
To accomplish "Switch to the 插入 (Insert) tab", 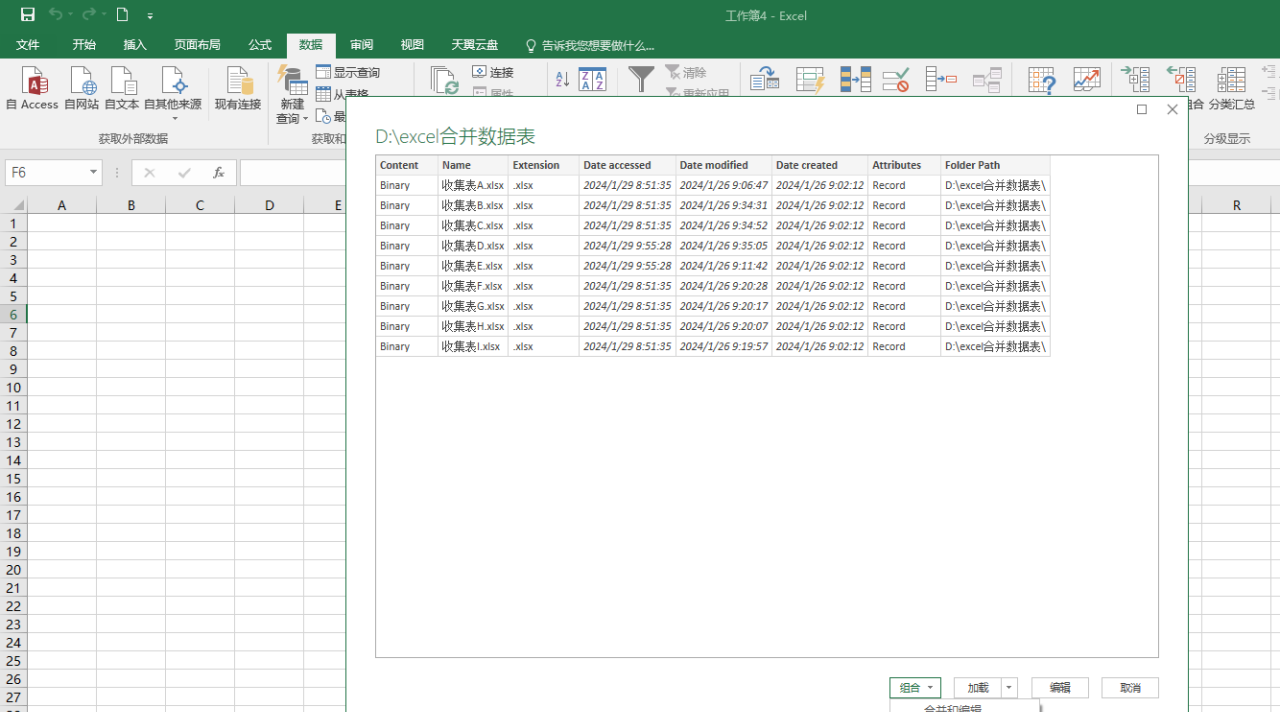I will [135, 45].
